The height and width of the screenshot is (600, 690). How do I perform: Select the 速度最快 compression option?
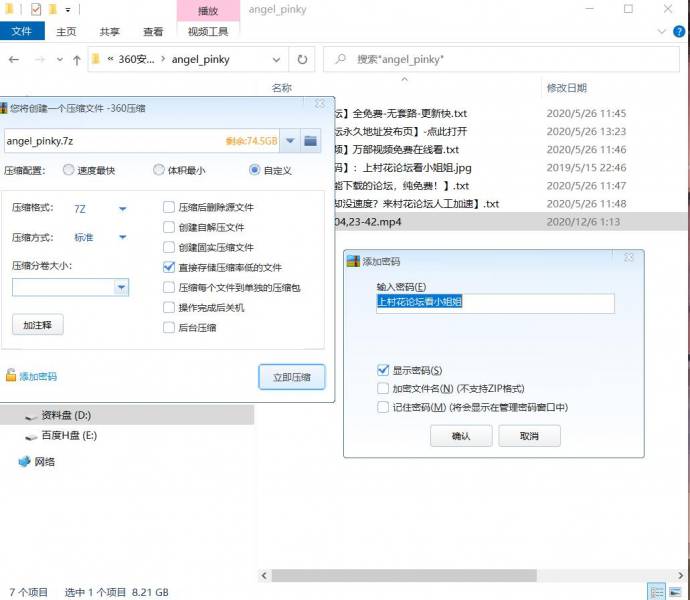pyautogui.click(x=69, y=170)
